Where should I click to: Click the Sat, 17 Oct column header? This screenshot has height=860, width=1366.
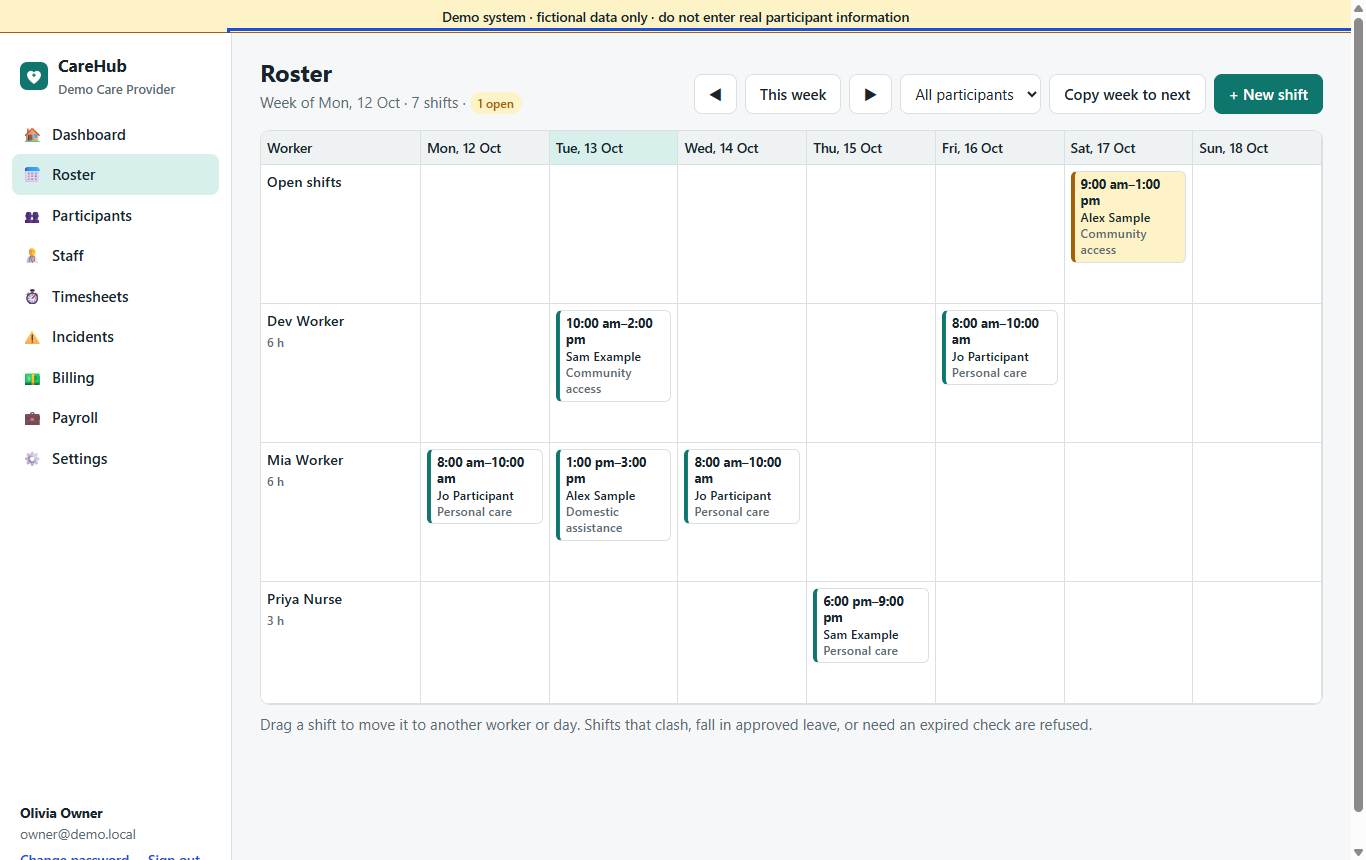pos(1128,148)
